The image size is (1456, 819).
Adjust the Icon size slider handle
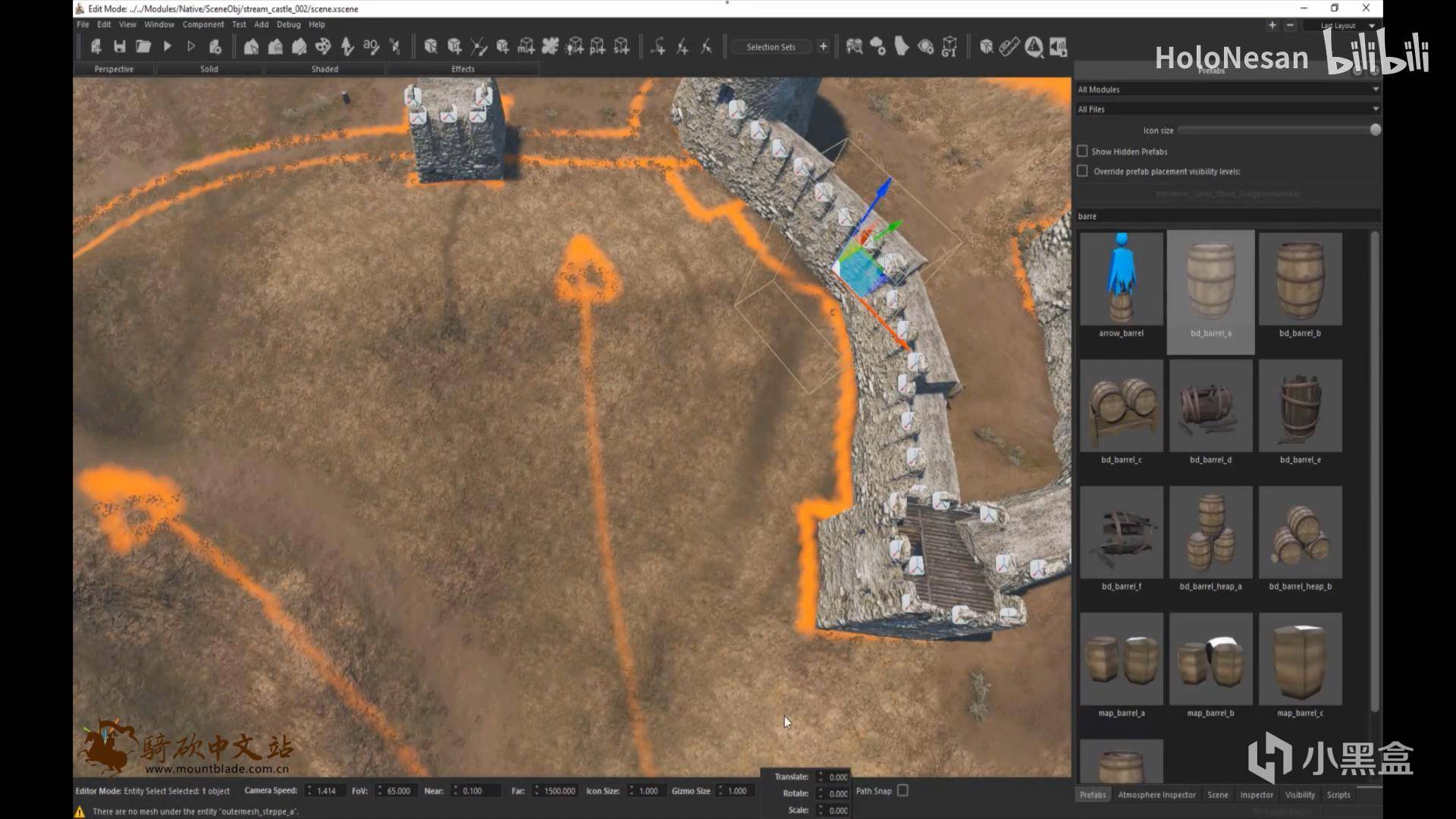coord(1375,130)
